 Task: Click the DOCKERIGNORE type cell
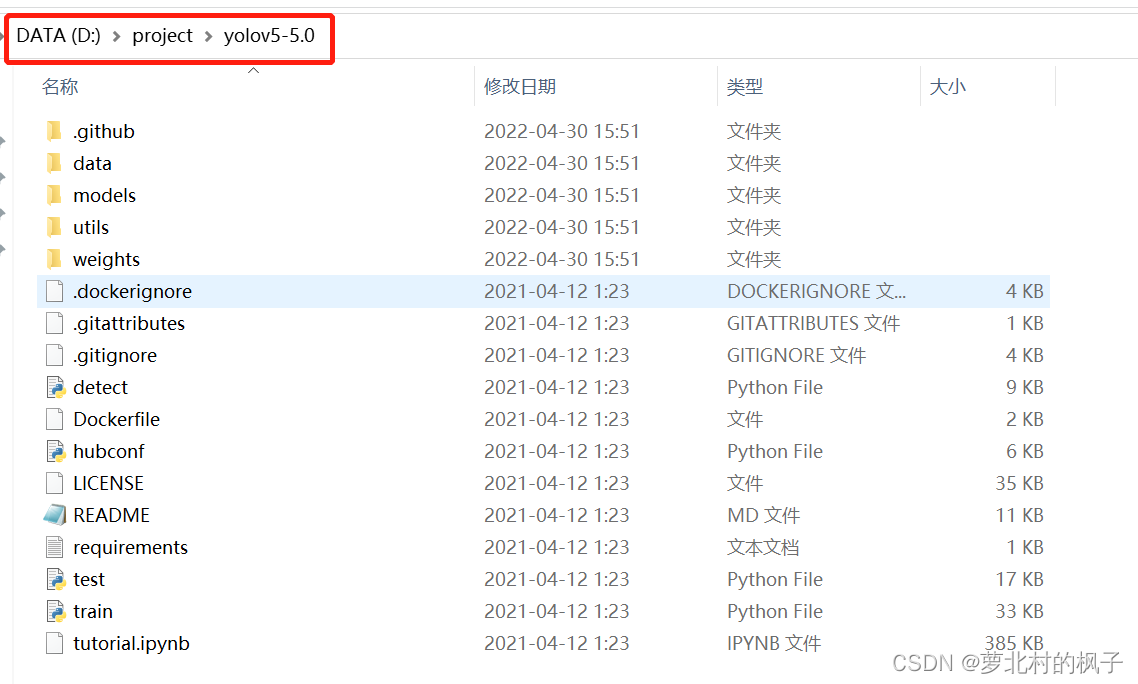tap(816, 291)
